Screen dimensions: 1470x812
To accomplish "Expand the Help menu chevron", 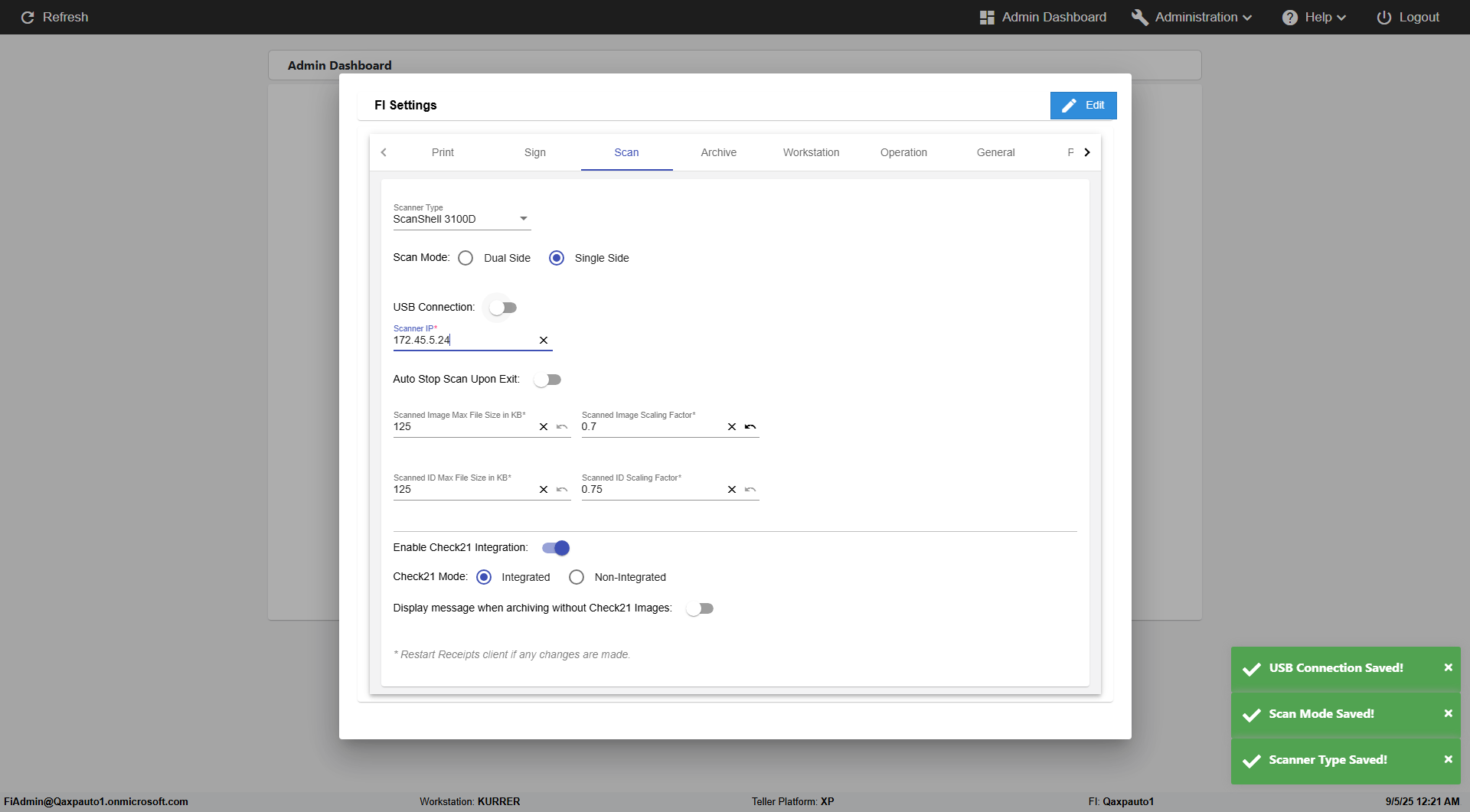I will point(1341,18).
